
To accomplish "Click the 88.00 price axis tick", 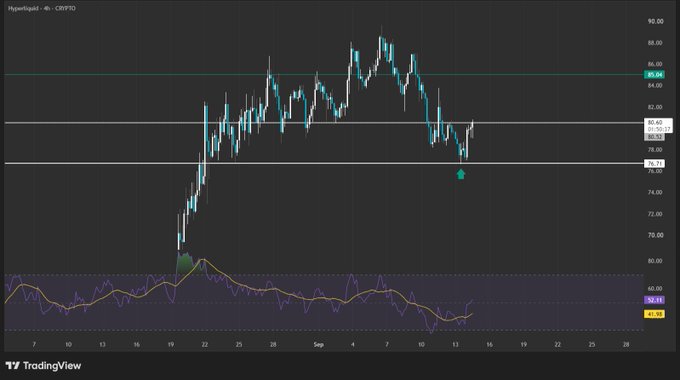I will click(655, 43).
